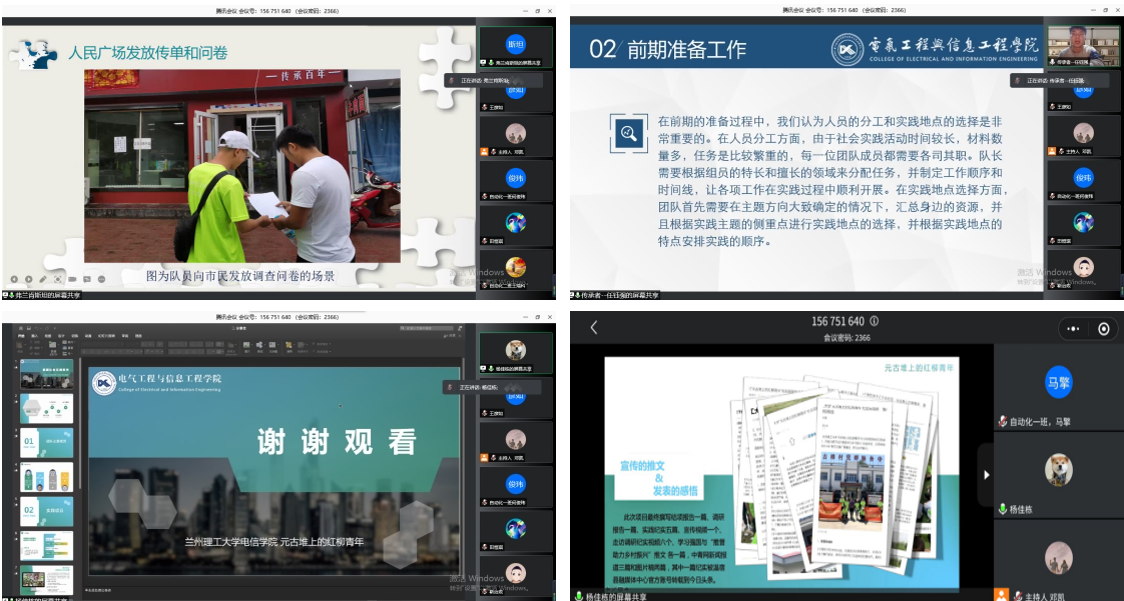1124x601 pixels.
Task: Click the info icon beside 156 751 640
Action: [x=874, y=321]
